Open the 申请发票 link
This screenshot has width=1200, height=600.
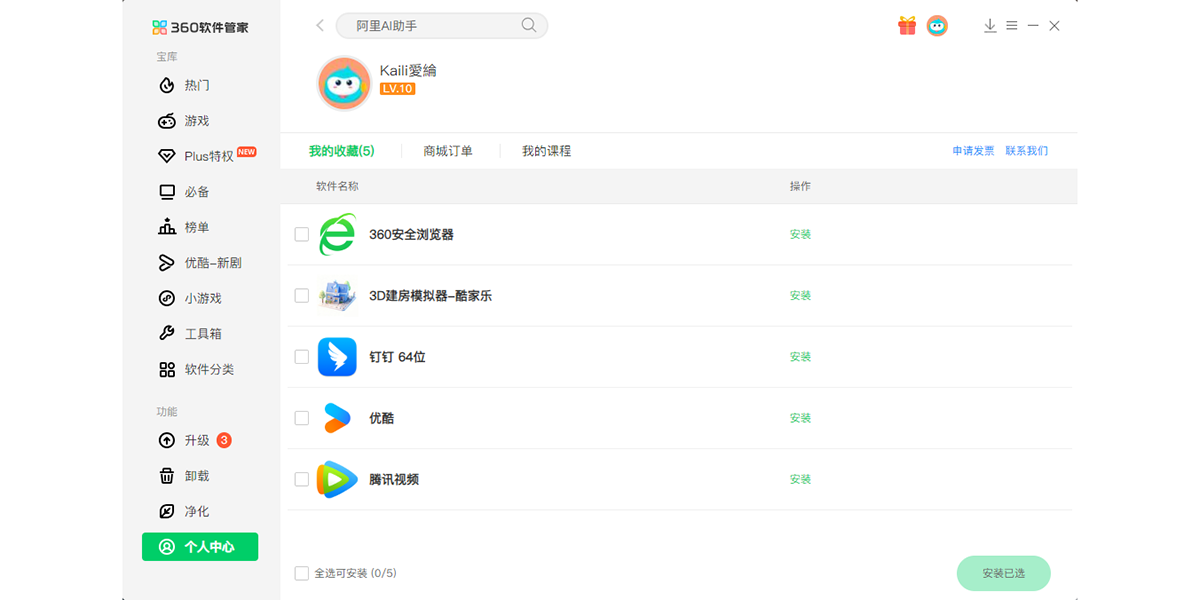(973, 151)
